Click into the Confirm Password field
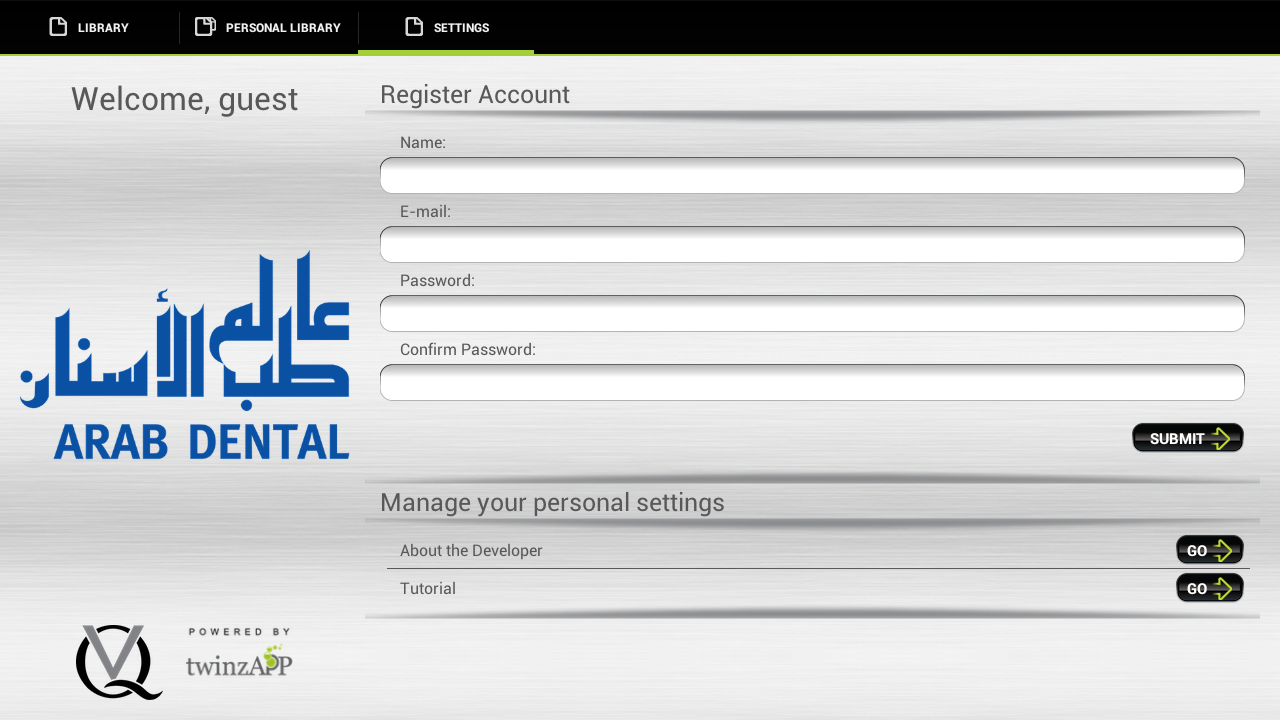The image size is (1280, 720). (812, 382)
